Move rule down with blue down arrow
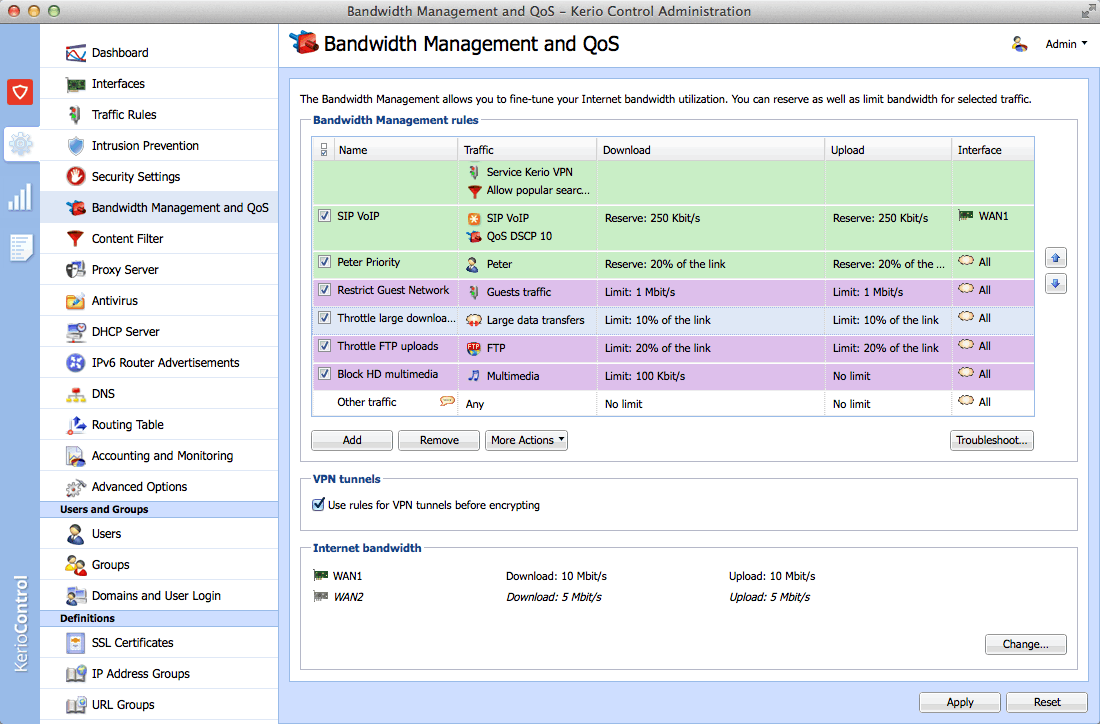 [1055, 284]
